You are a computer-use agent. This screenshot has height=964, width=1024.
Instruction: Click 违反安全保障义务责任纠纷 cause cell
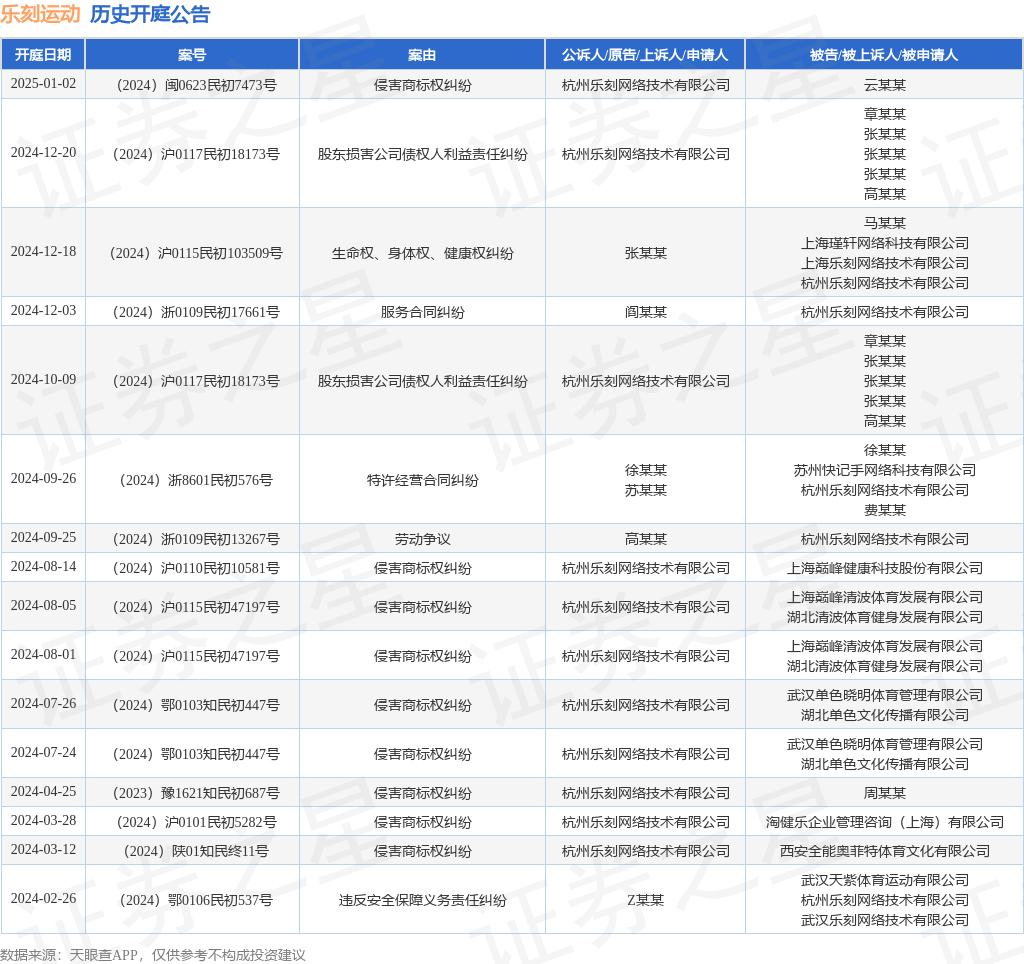tap(422, 900)
